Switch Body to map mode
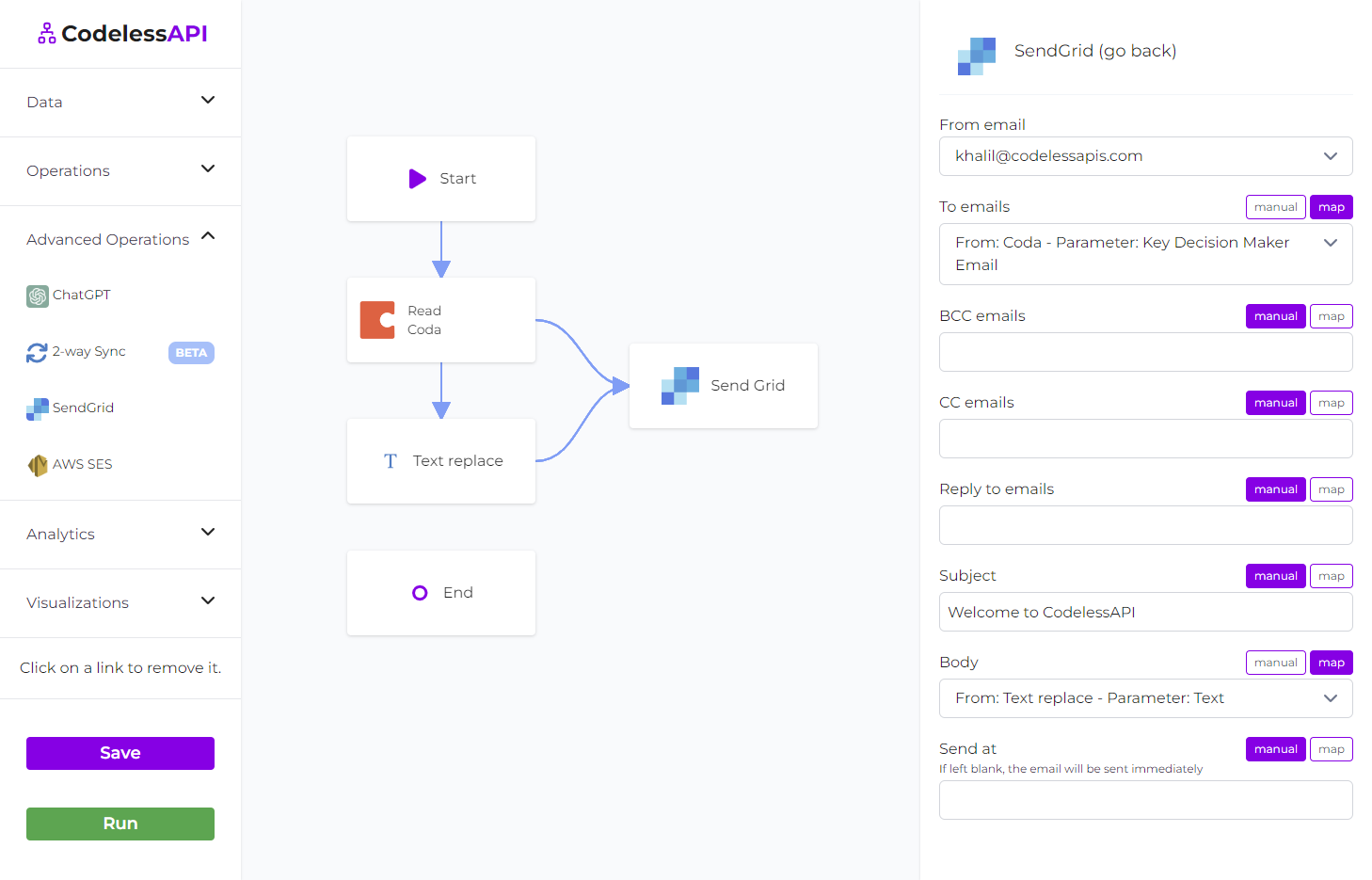 pos(1332,663)
